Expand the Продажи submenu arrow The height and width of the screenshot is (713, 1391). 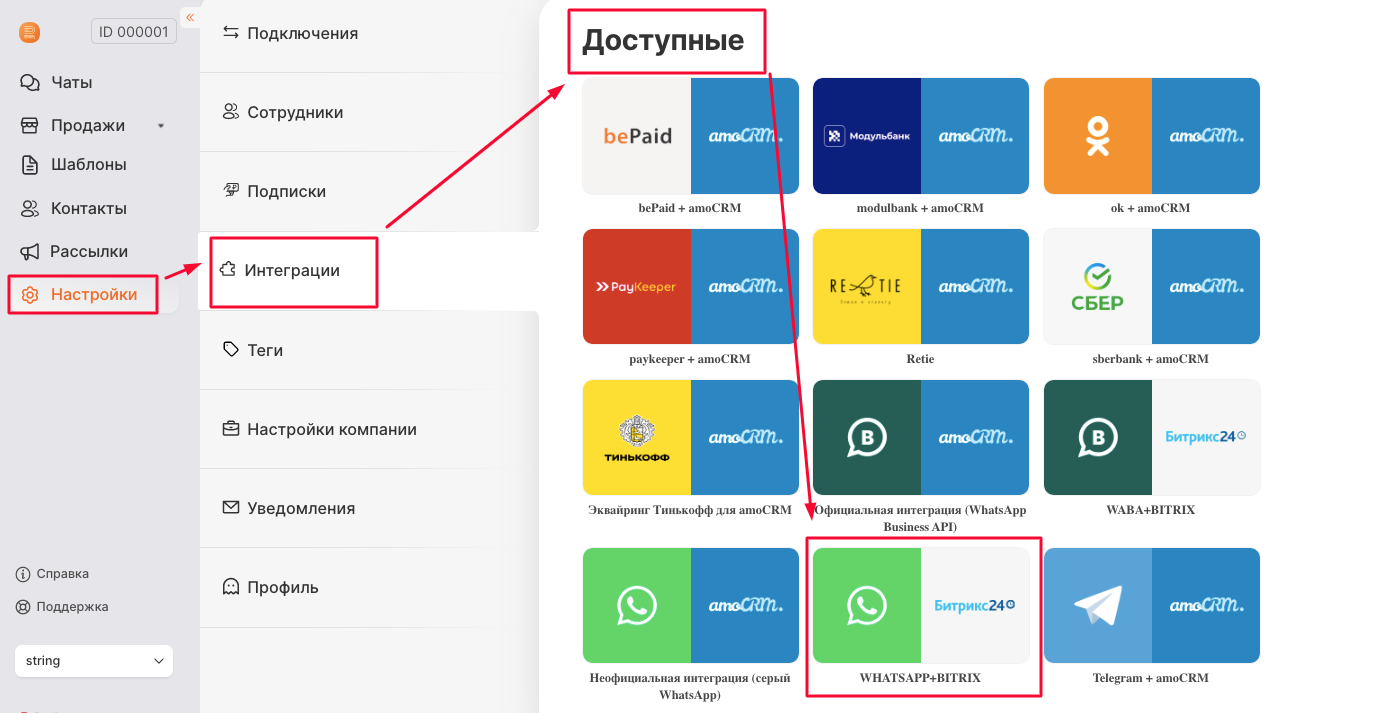click(x=161, y=126)
